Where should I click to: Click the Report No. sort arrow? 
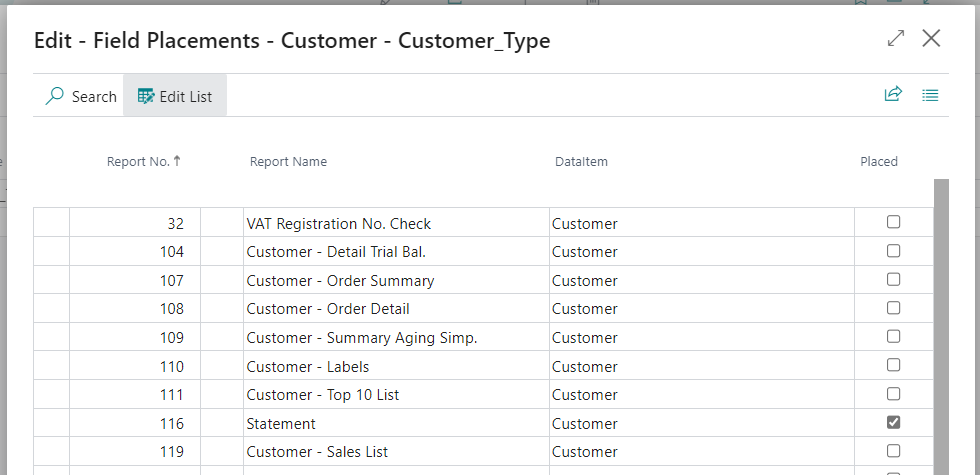178,161
